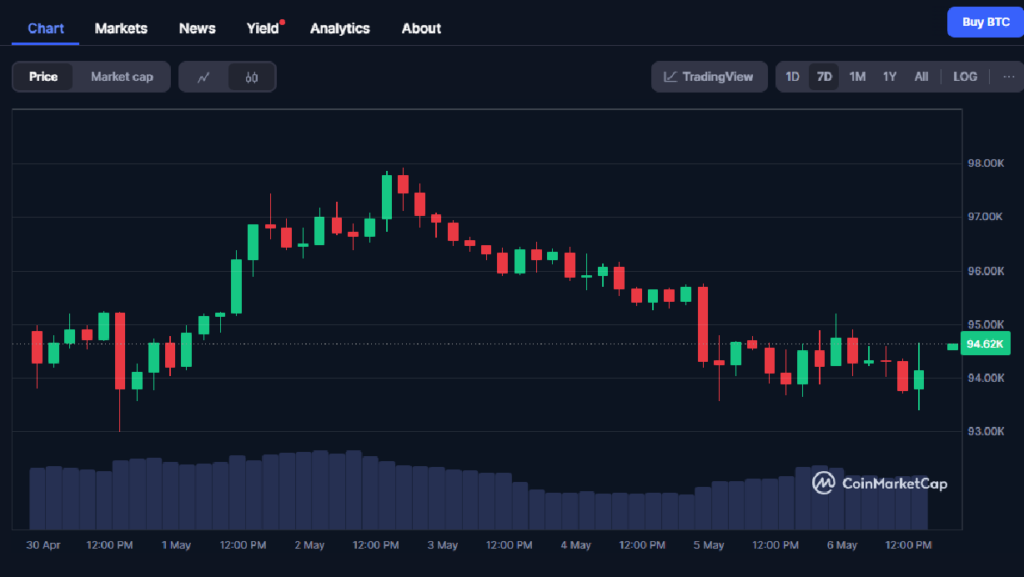Enable LOG scale on the chart

tap(965, 77)
